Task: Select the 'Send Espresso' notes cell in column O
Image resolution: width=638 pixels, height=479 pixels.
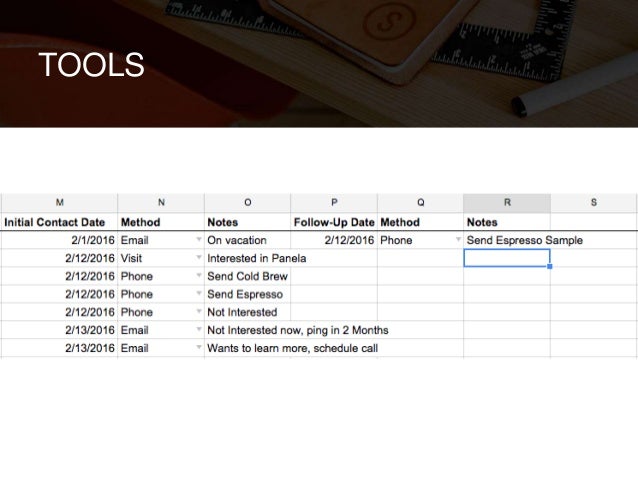Action: pyautogui.click(x=247, y=294)
